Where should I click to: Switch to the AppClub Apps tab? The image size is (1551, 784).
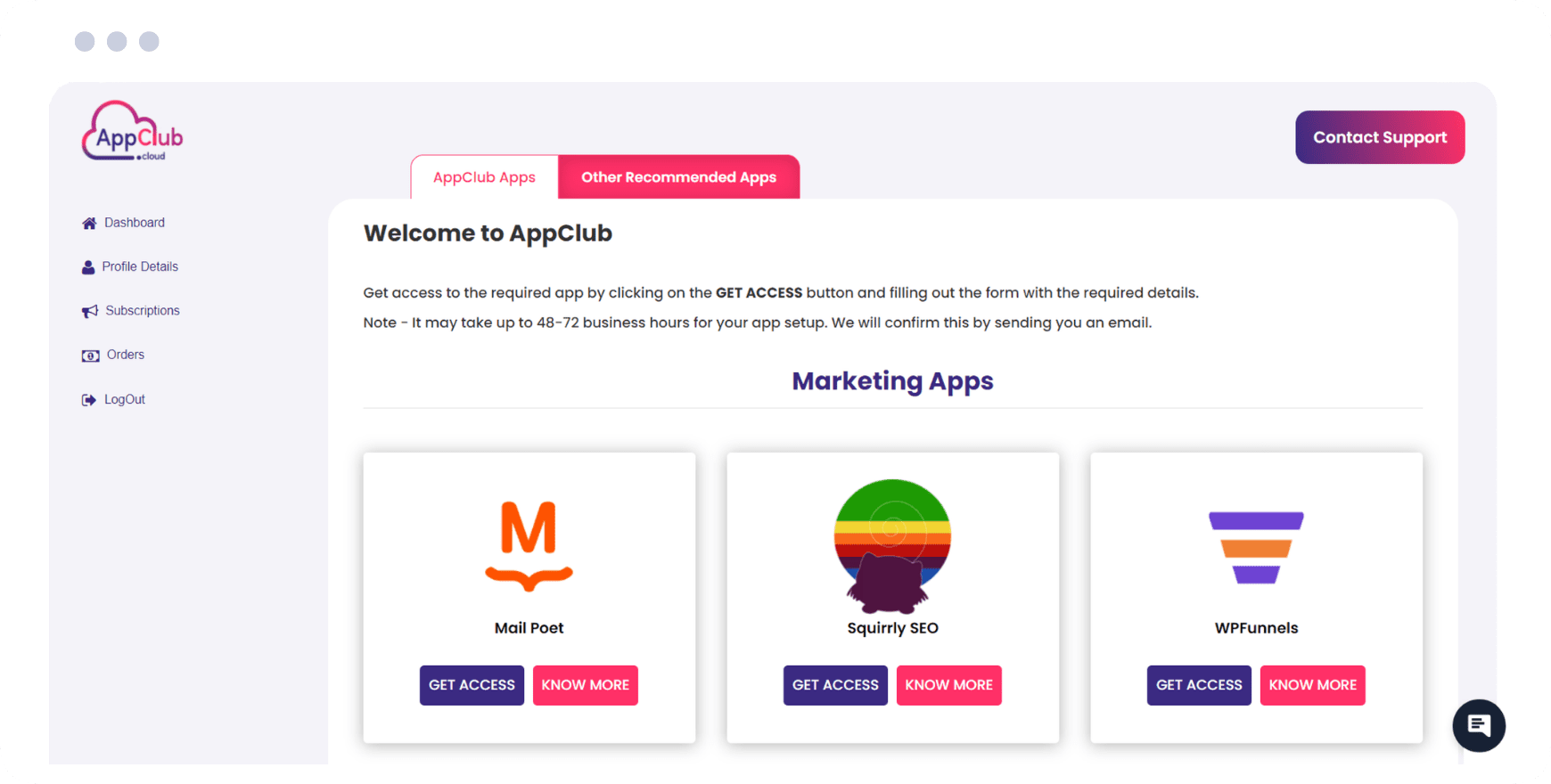(484, 177)
